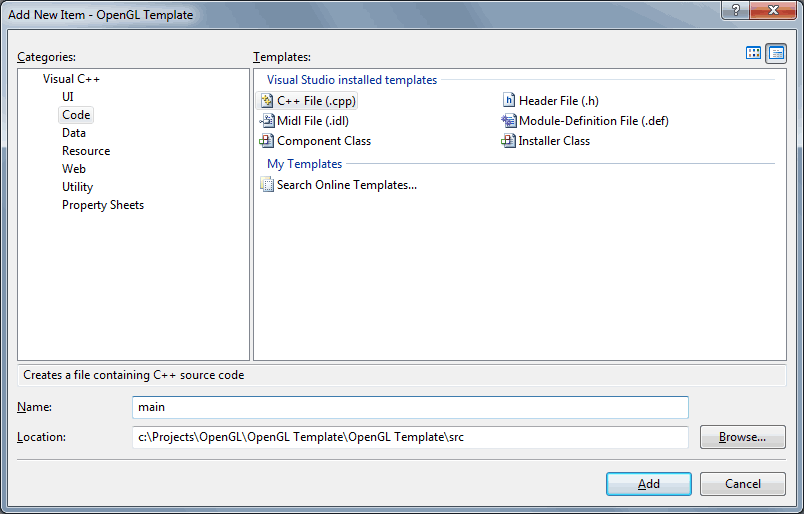The height and width of the screenshot is (514, 804).
Task: Select the Visual C++ root category
Action: pos(71,79)
